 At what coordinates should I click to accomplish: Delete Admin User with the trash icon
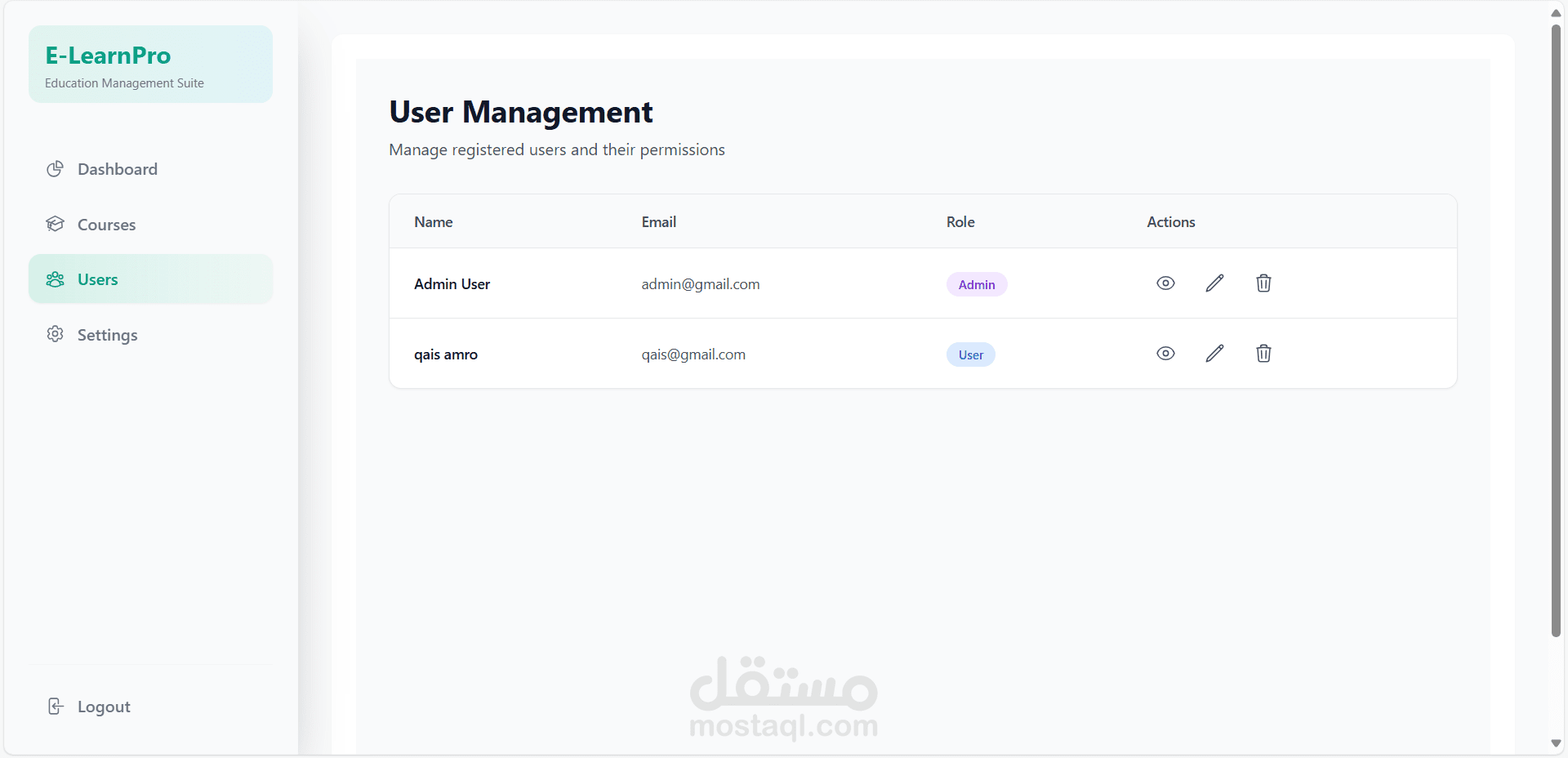pos(1263,283)
